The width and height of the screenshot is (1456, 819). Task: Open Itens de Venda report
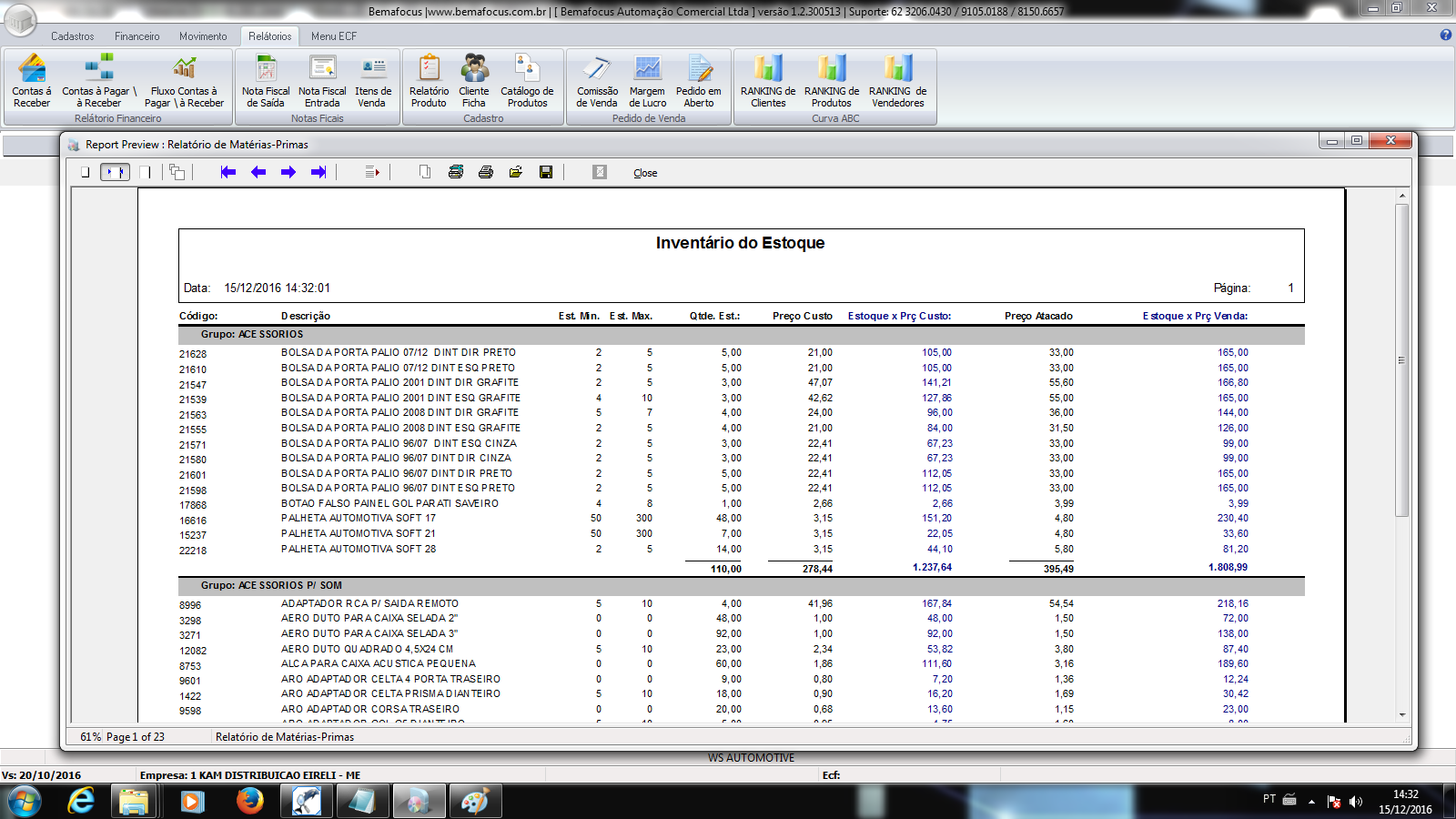coord(373,81)
